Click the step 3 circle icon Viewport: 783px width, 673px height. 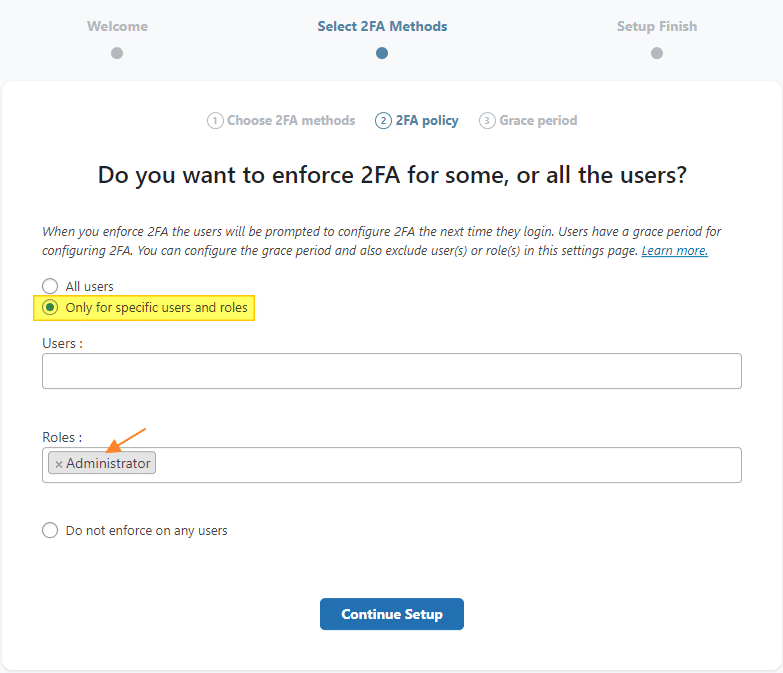coord(487,121)
